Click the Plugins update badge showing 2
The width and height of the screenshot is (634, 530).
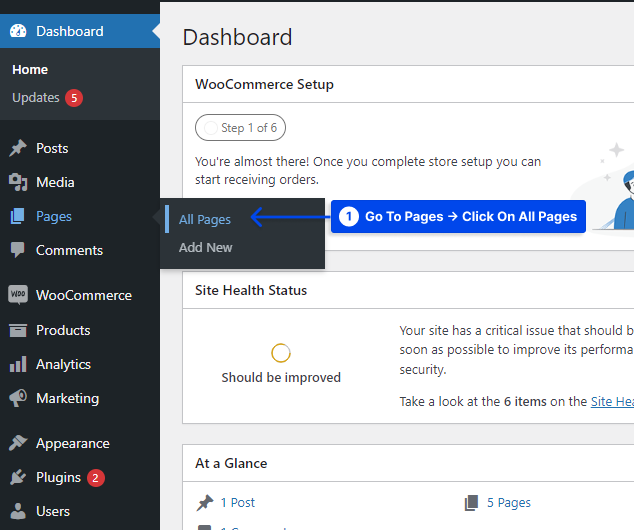tap(96, 478)
